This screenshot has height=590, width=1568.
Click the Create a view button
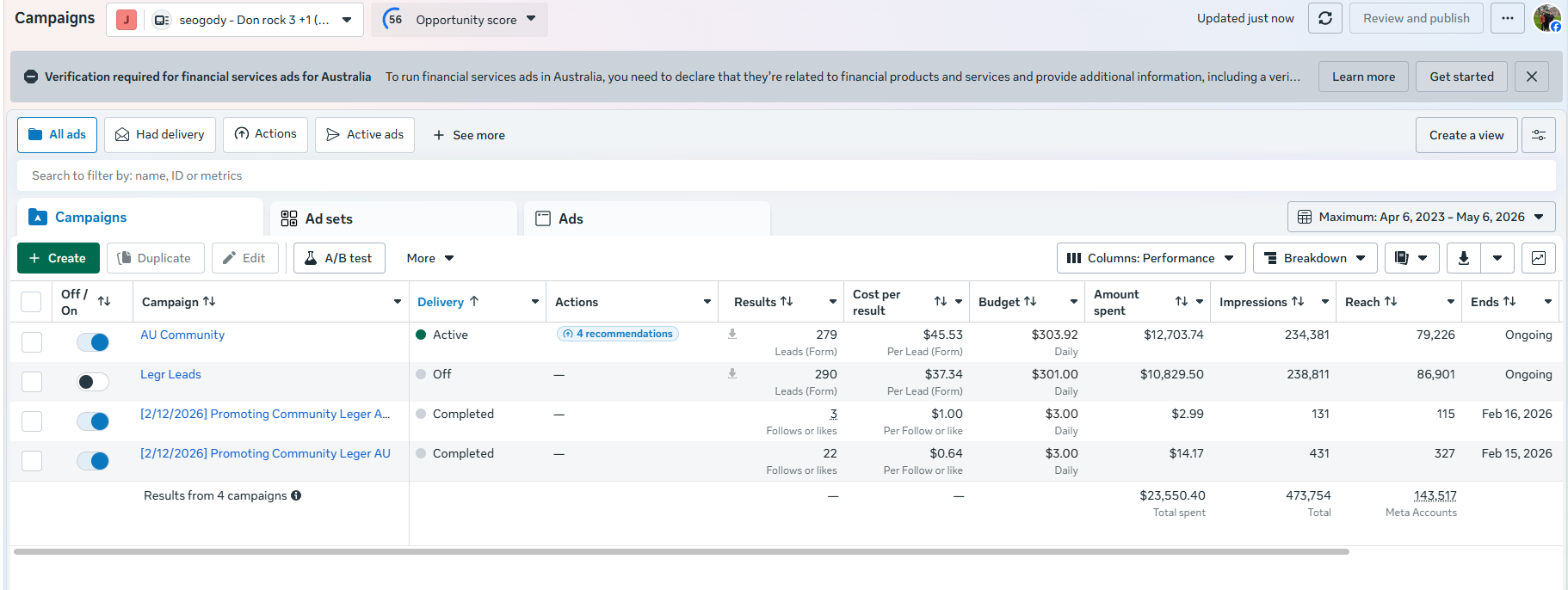(x=1466, y=135)
